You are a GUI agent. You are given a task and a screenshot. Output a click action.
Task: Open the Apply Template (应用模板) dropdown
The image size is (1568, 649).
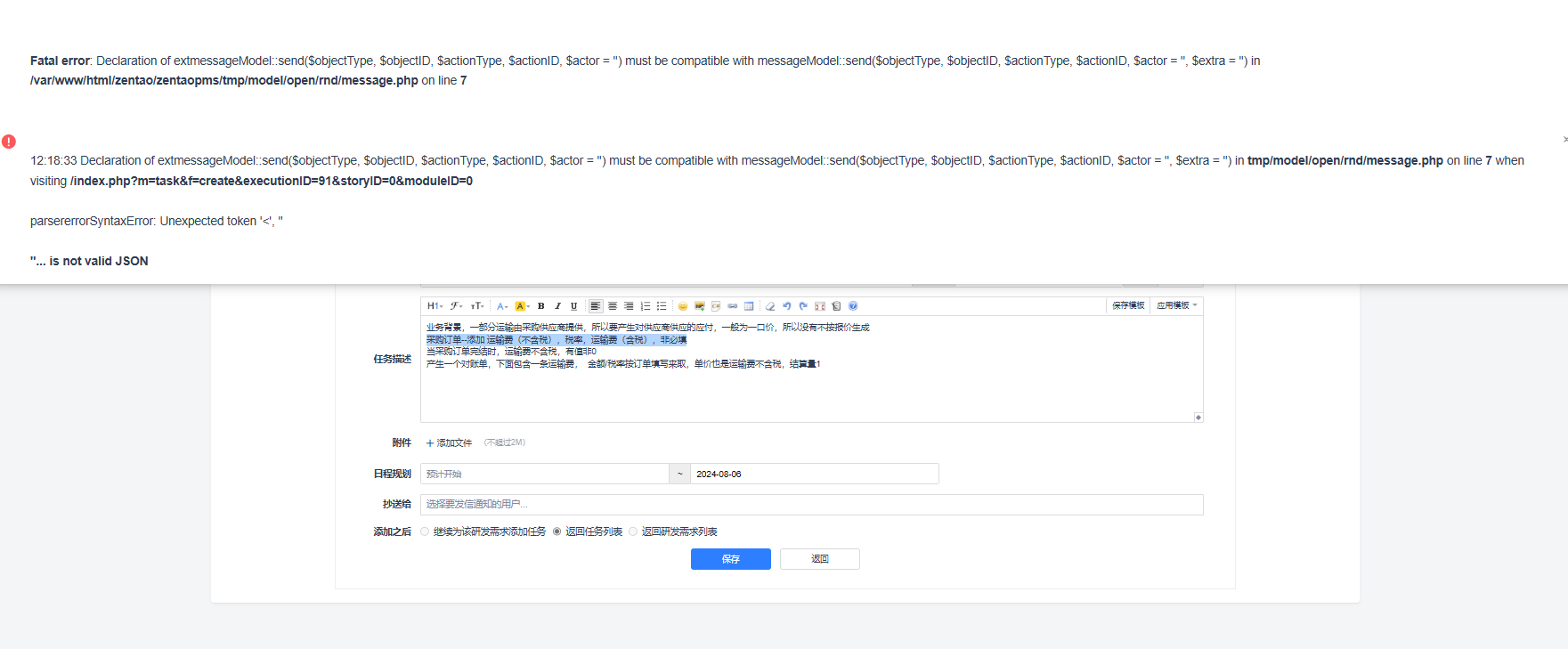pyautogui.click(x=1176, y=305)
